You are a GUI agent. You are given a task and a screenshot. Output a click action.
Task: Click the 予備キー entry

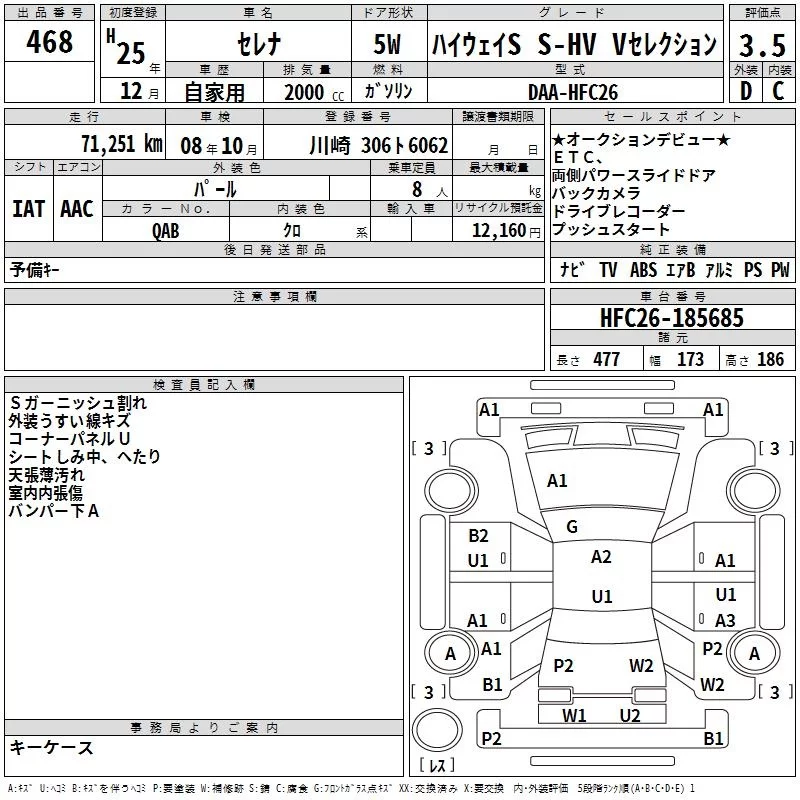[x=35, y=270]
